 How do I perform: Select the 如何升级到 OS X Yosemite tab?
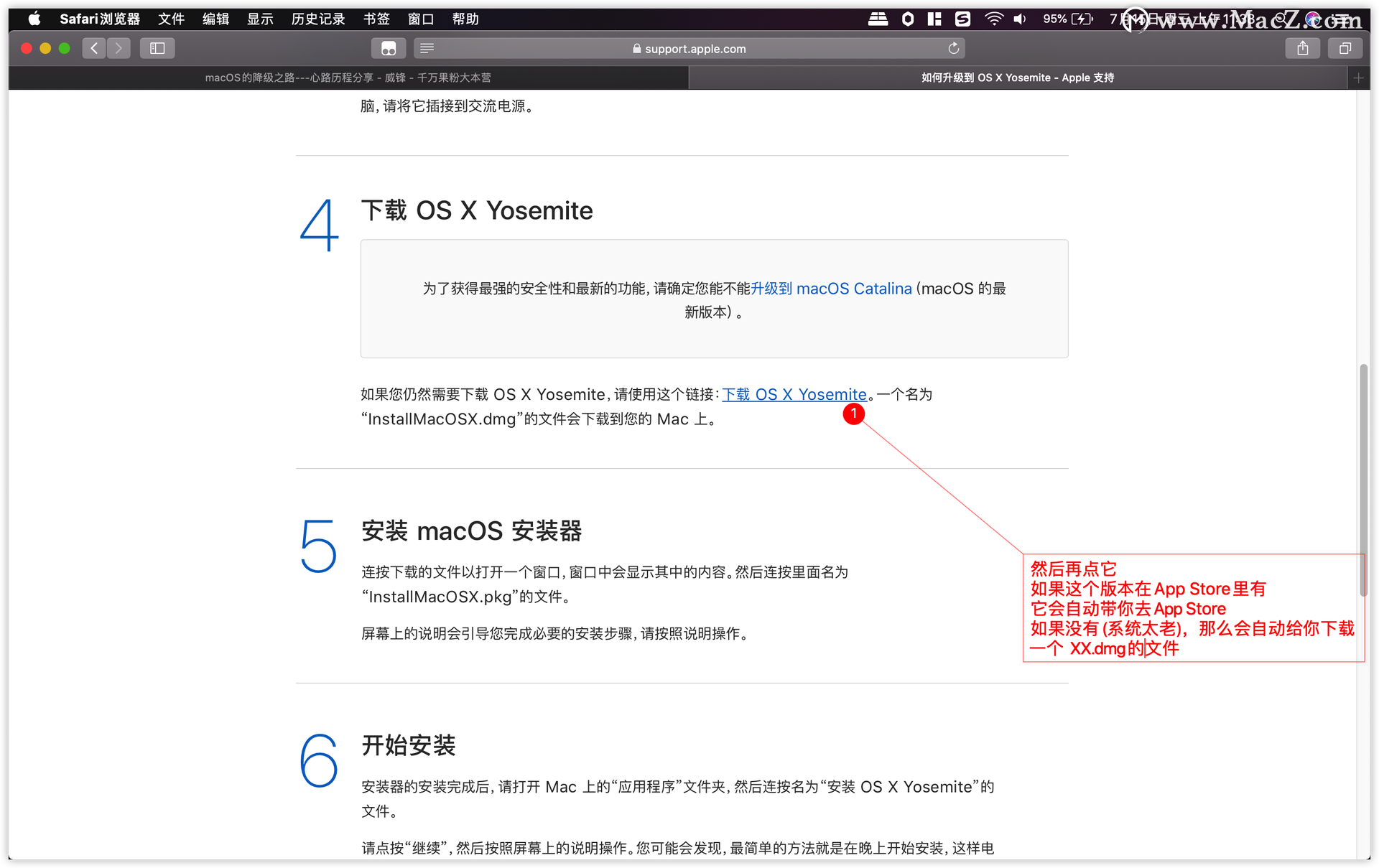[1018, 78]
